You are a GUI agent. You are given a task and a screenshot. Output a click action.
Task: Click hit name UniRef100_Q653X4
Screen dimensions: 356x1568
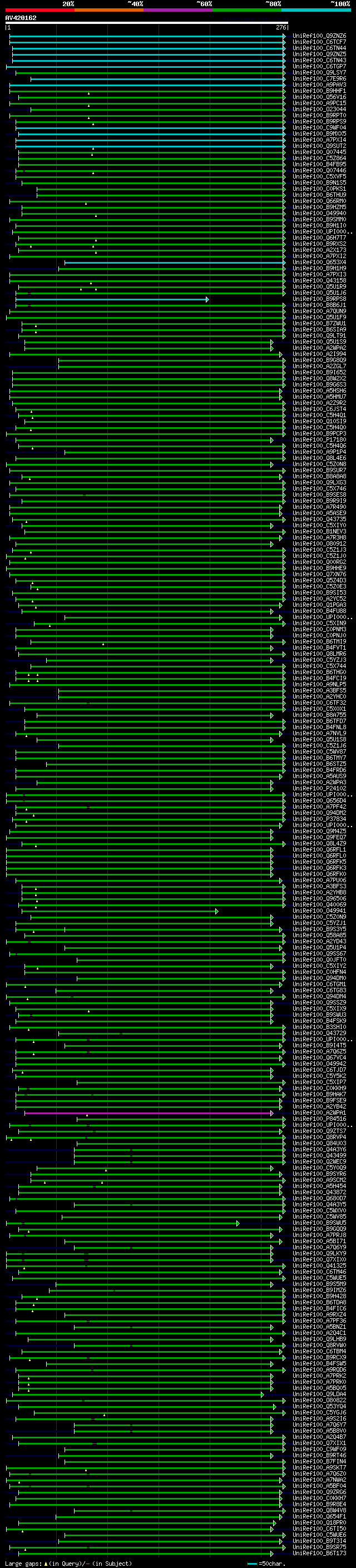[x=319, y=263]
